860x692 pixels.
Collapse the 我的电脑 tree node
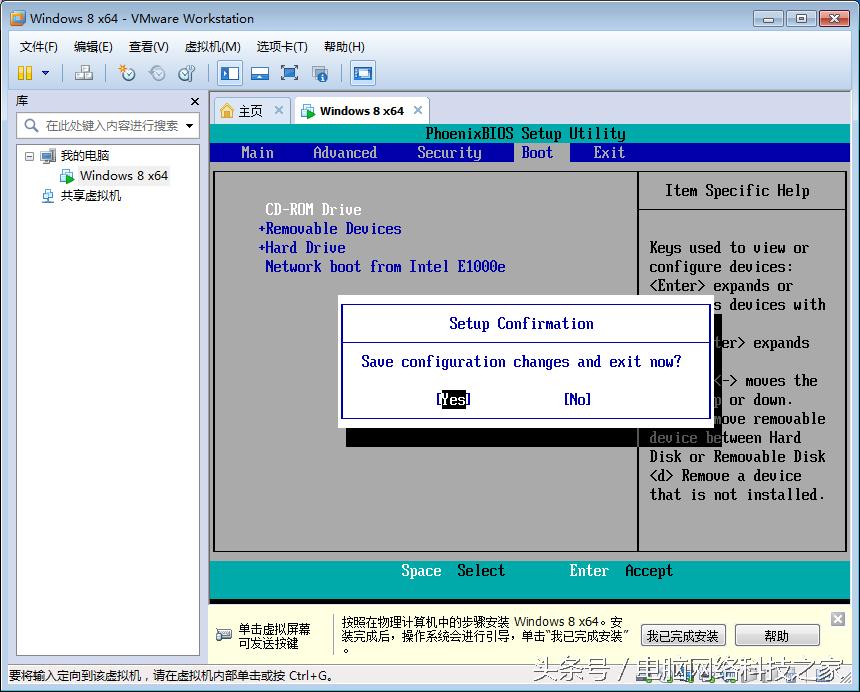[x=29, y=156]
